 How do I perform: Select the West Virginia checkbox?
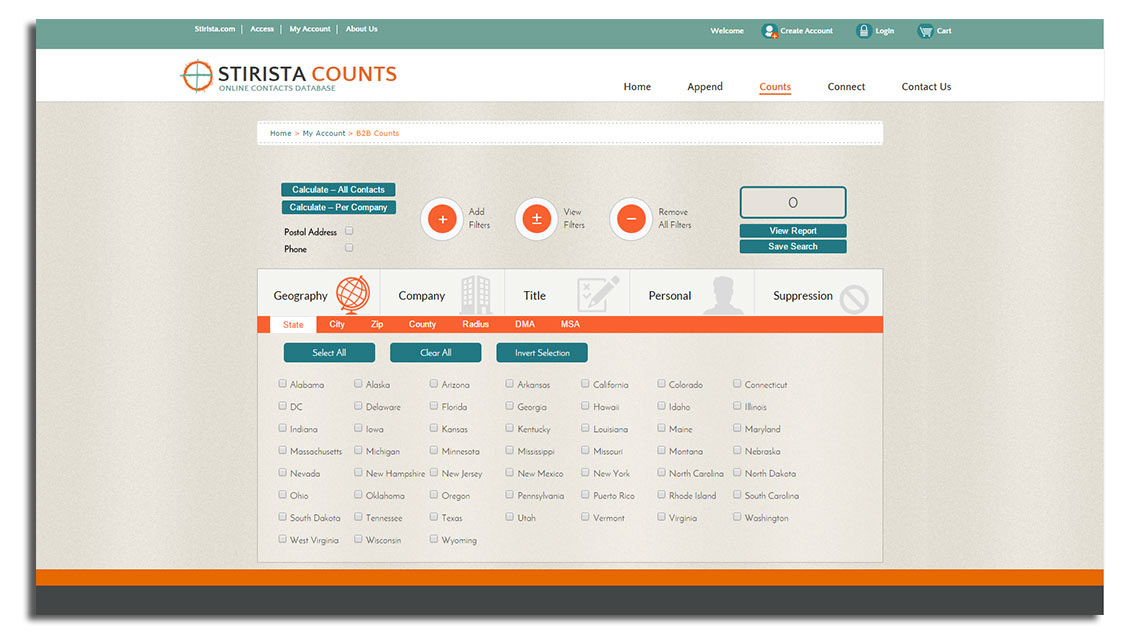click(282, 539)
